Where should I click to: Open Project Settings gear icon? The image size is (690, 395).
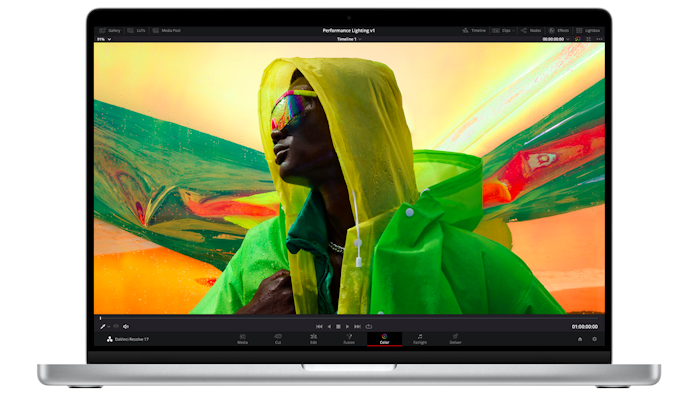595,339
